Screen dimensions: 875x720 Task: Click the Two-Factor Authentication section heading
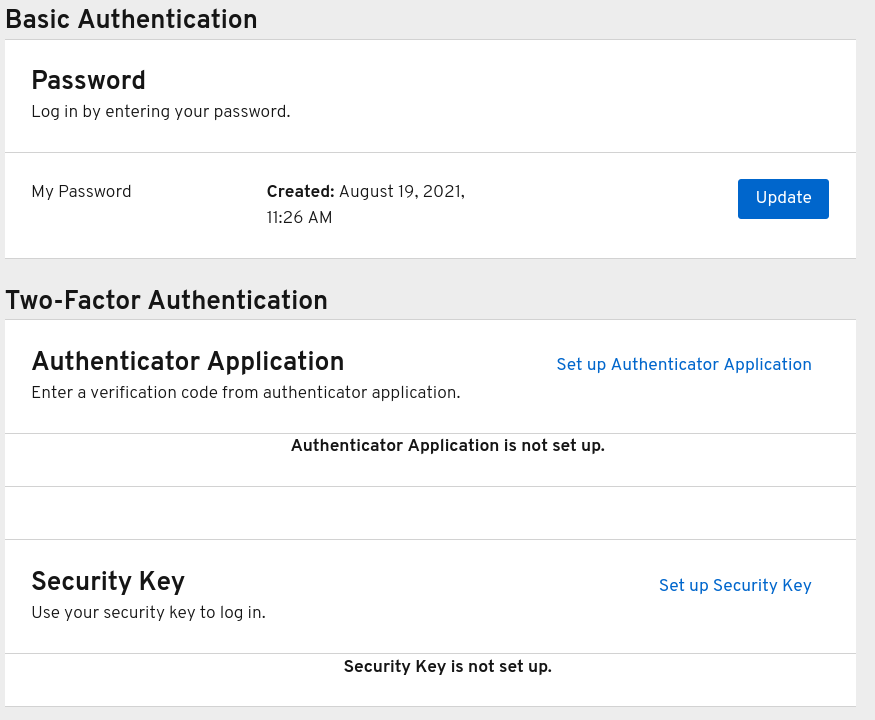(x=166, y=301)
